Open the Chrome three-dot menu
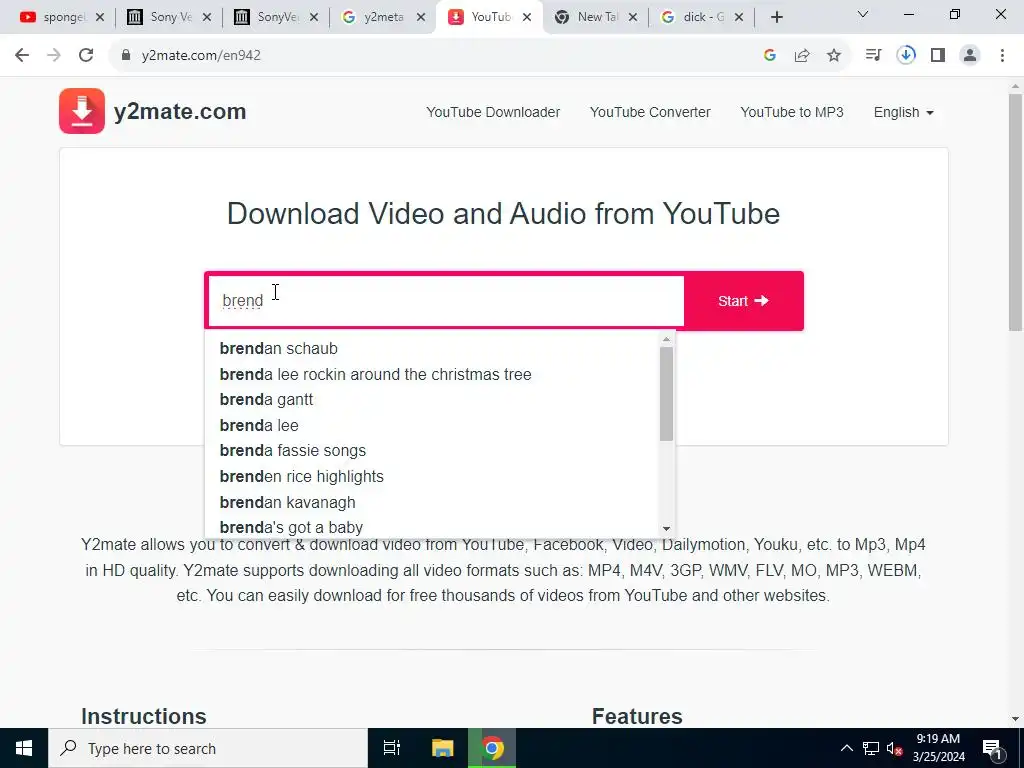 [x=1002, y=56]
